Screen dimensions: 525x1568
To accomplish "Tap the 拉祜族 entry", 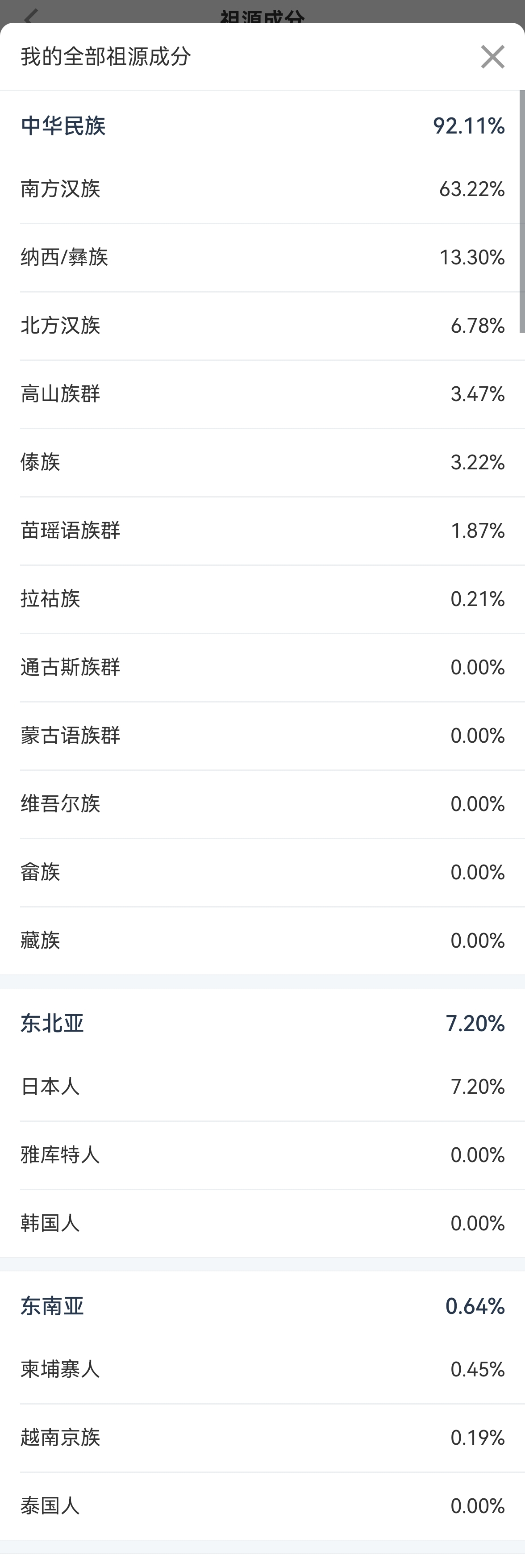I will point(262,599).
